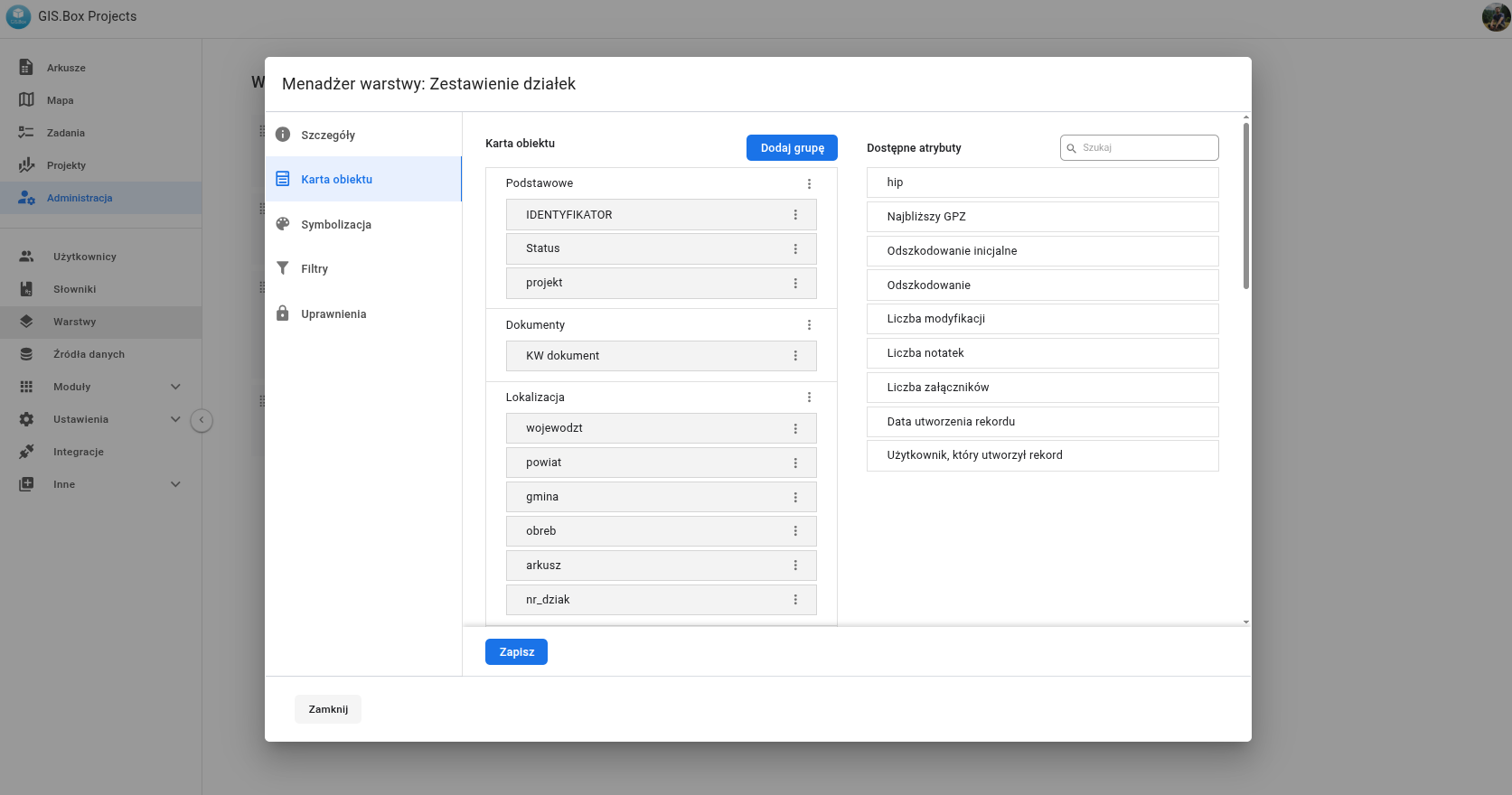Viewport: 1512px width, 795px height.
Task: Click the Dodaj grupę button
Action: click(x=792, y=148)
